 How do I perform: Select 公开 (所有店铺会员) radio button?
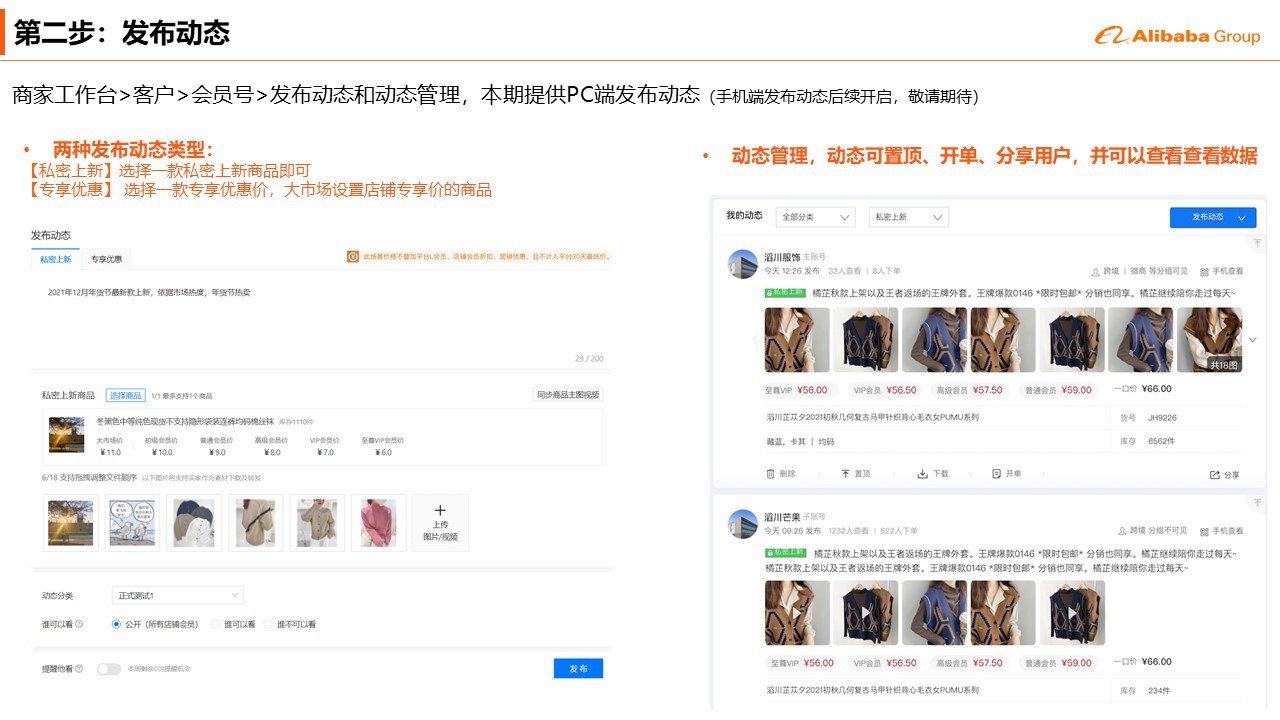coord(117,624)
